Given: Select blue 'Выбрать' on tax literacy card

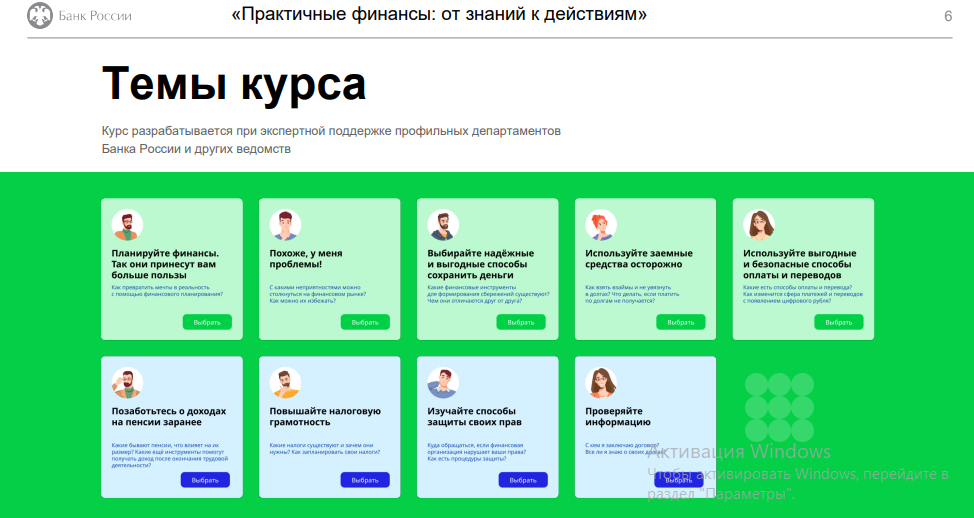Looking at the screenshot, I should coord(365,480).
